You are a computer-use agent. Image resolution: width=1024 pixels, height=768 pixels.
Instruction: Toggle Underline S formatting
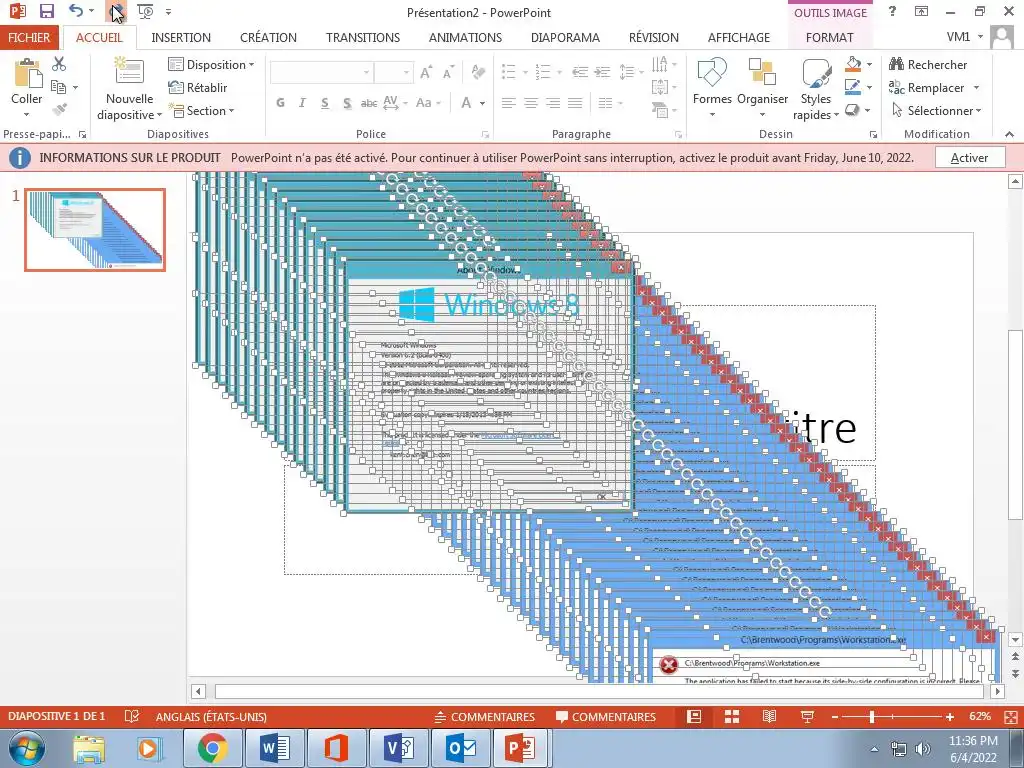pyautogui.click(x=325, y=103)
